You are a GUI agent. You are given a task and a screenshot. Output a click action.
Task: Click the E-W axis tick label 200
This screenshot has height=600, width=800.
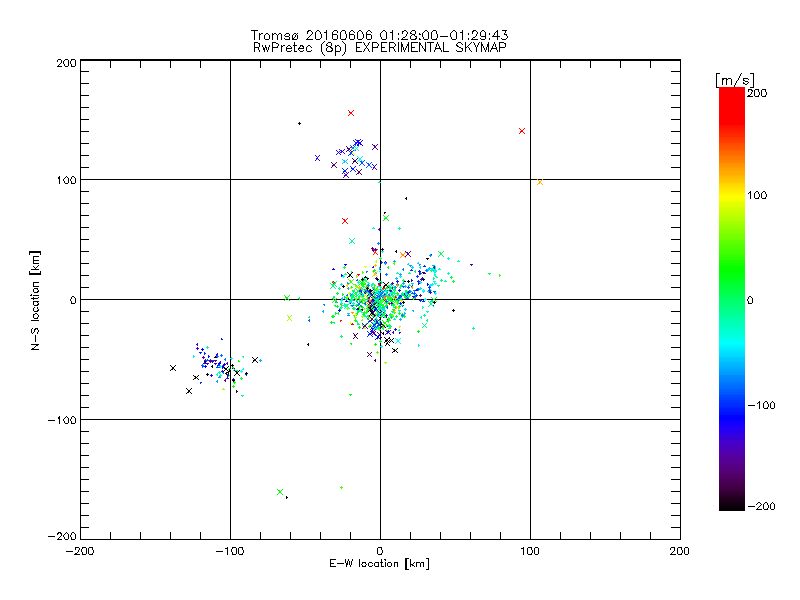pos(680,551)
